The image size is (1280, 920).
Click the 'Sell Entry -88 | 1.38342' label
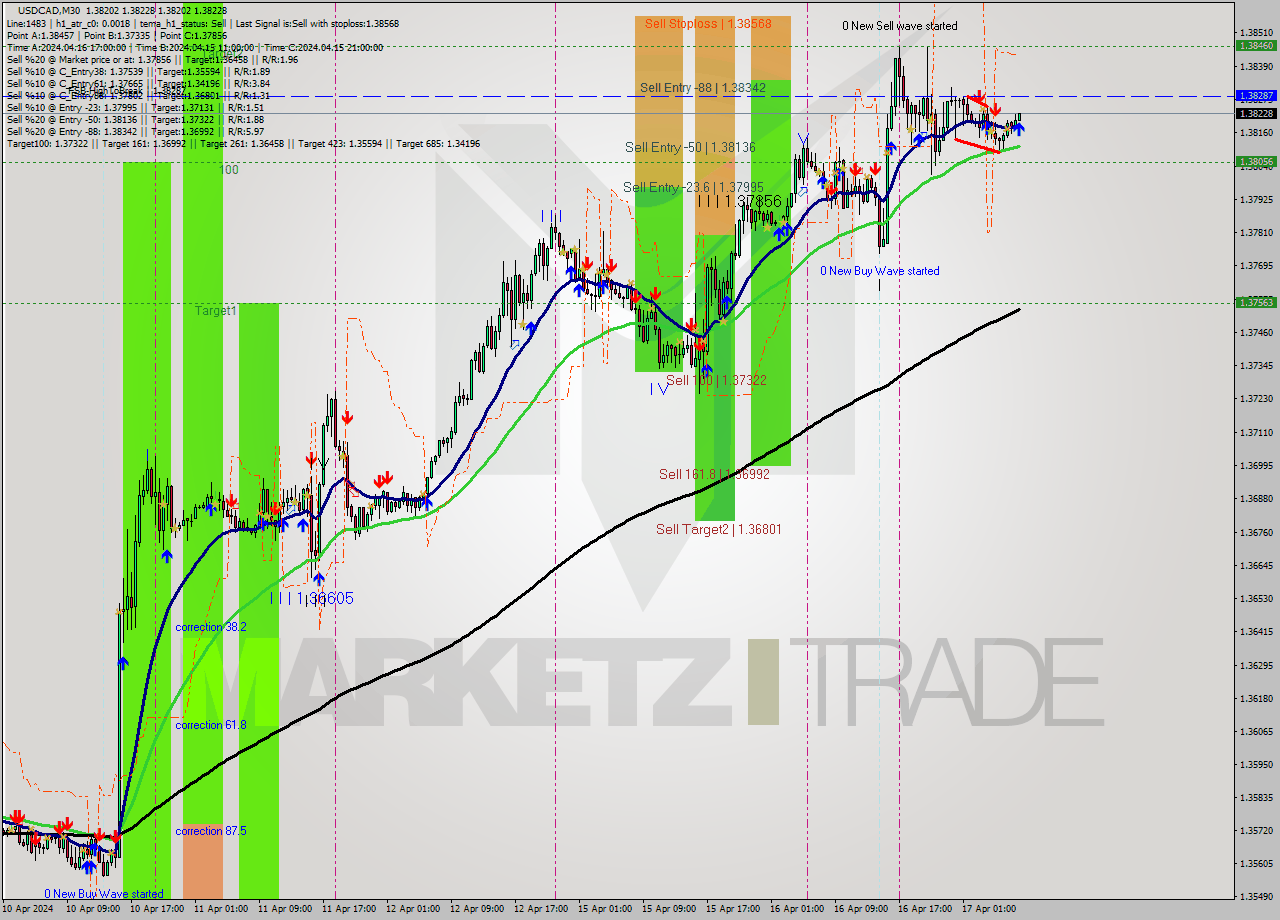(703, 88)
